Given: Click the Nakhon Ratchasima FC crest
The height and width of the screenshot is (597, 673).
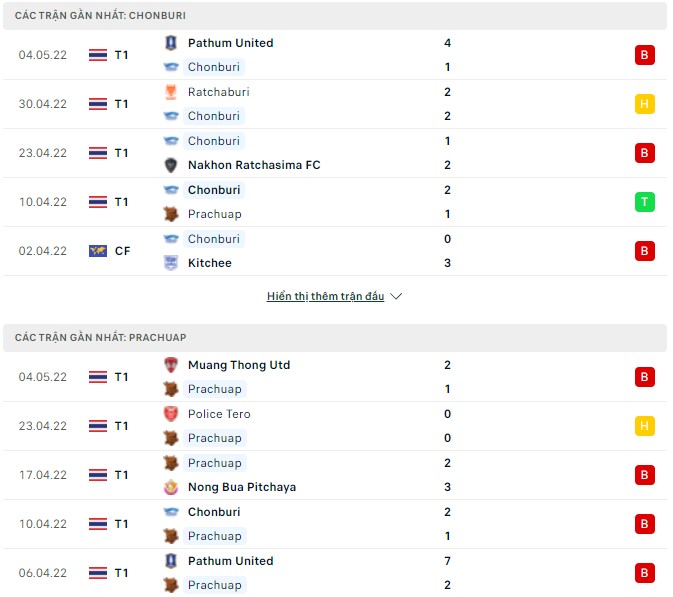Looking at the screenshot, I should click(170, 165).
